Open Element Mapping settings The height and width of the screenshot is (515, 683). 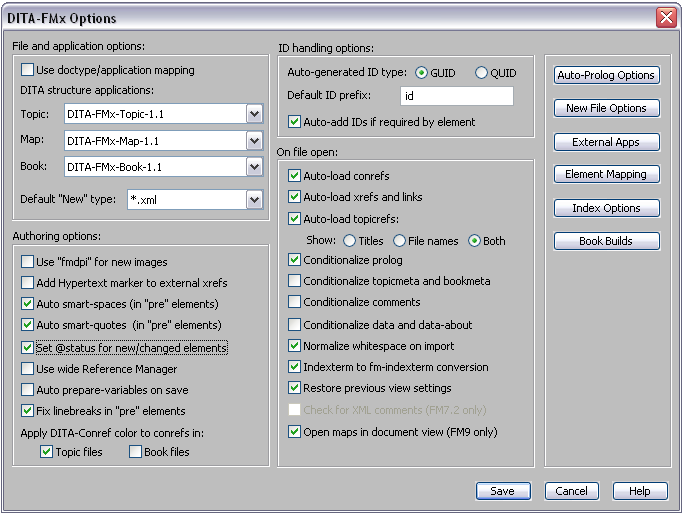(606, 174)
